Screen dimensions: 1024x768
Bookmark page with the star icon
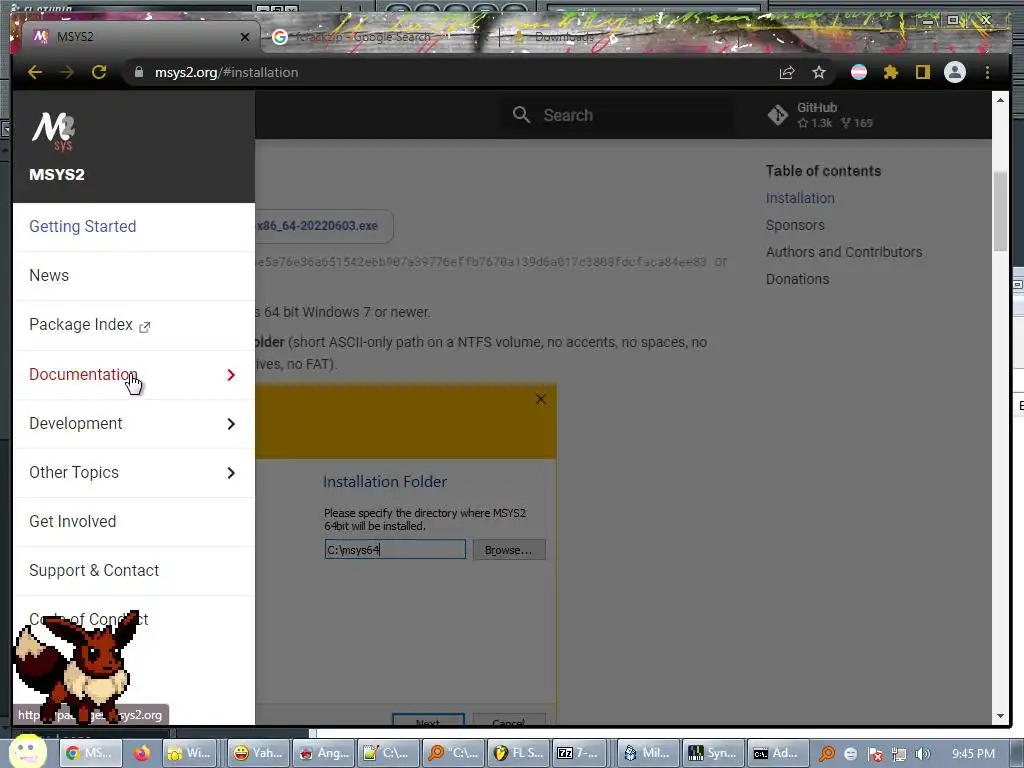point(819,72)
